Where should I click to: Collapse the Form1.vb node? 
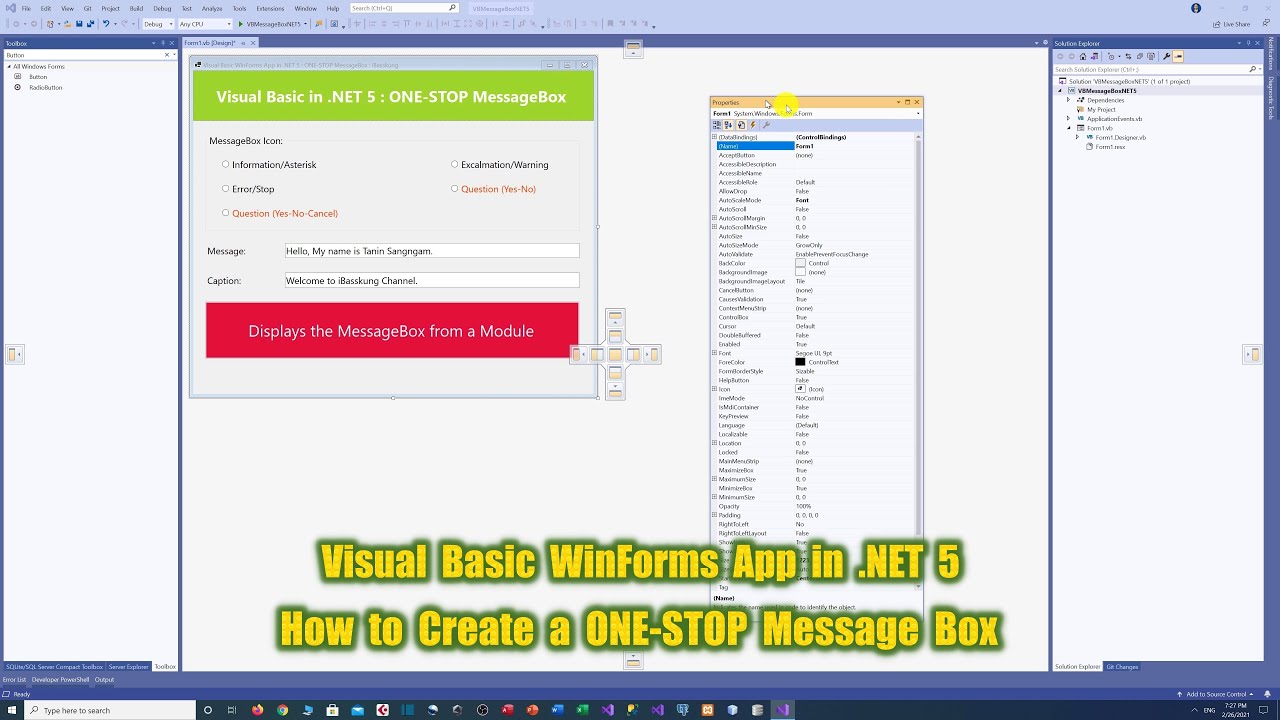coord(1068,128)
